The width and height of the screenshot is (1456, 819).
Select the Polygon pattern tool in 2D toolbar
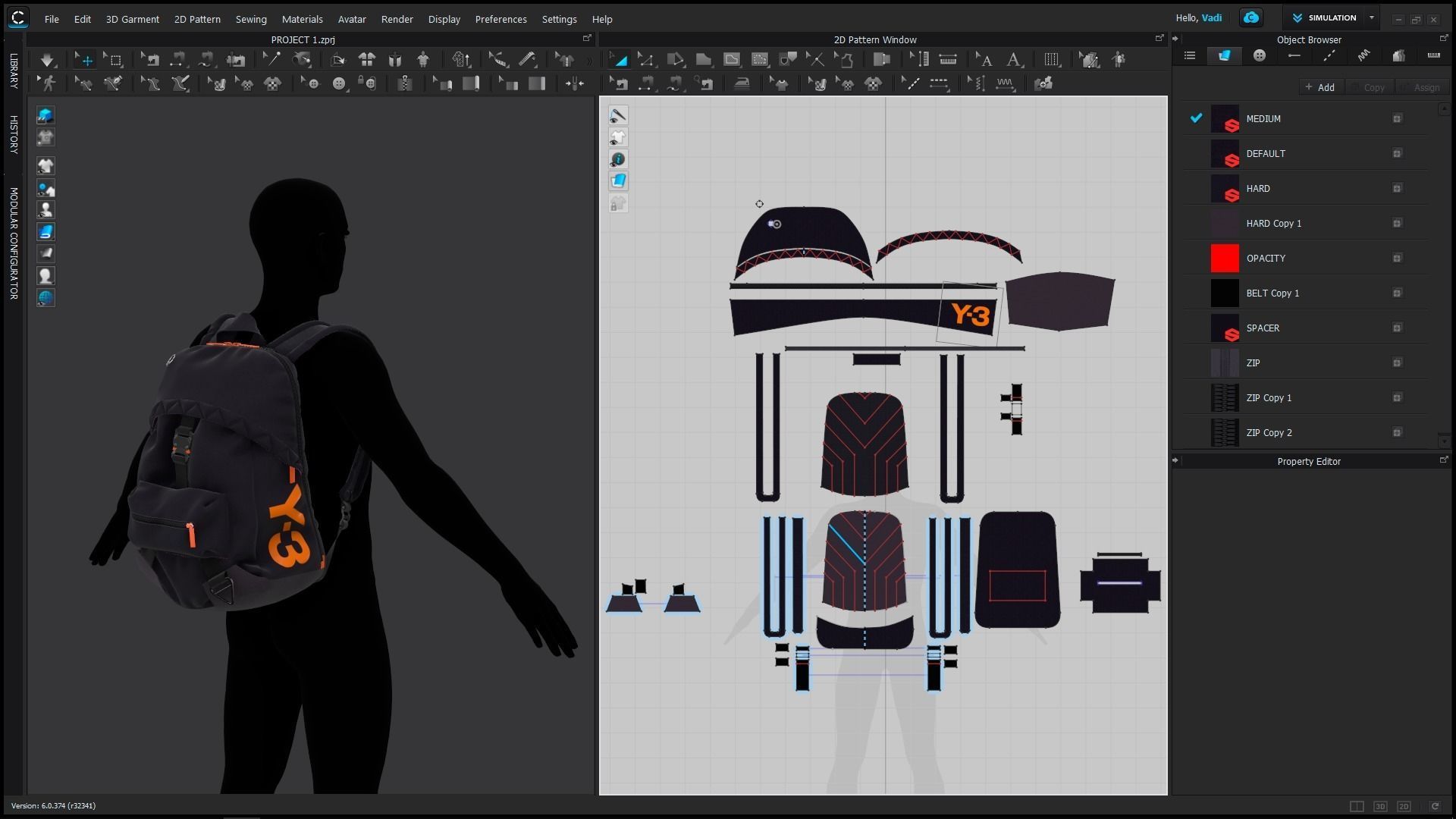click(x=675, y=60)
